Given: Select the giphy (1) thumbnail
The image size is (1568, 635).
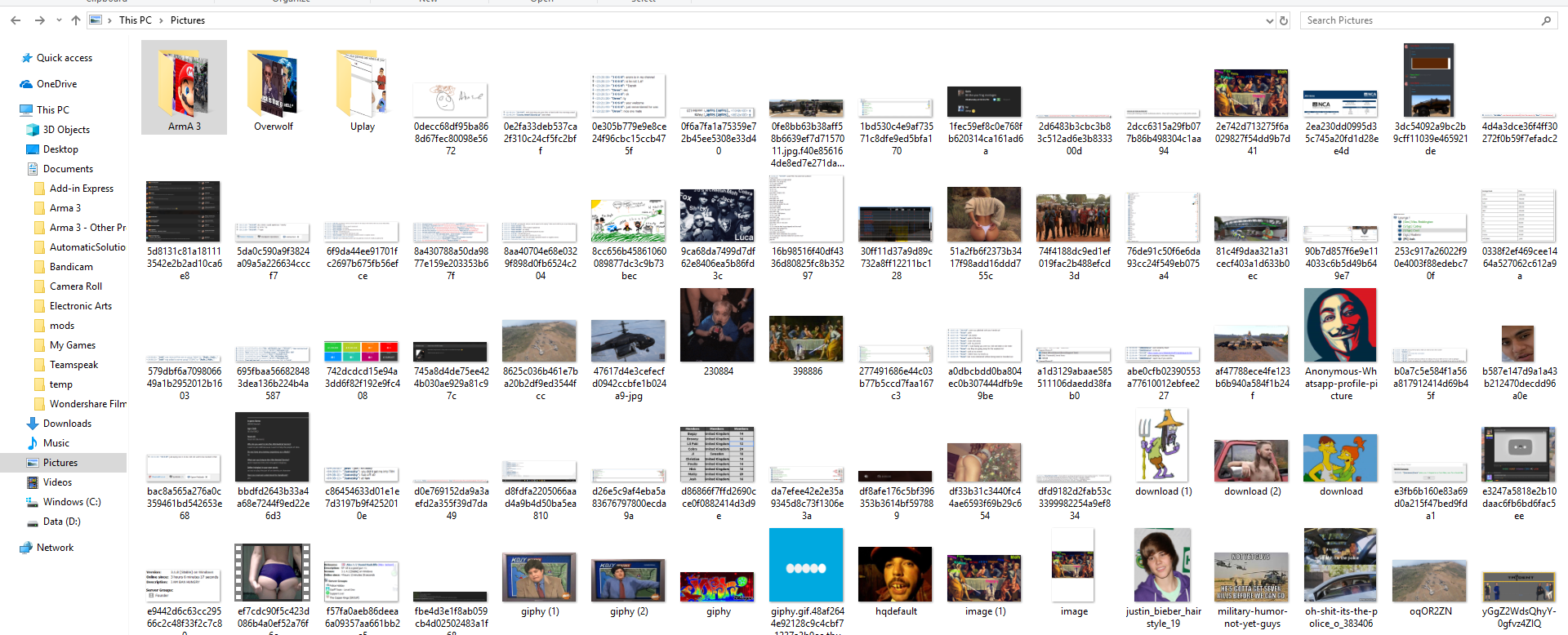Looking at the screenshot, I should tap(540, 577).
